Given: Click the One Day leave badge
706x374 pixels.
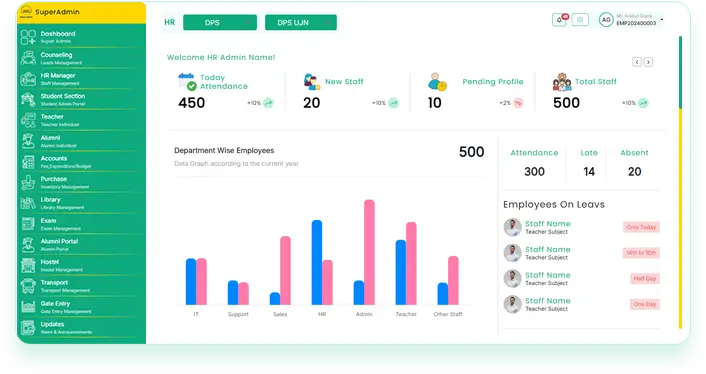Looking at the screenshot, I should tap(645, 304).
